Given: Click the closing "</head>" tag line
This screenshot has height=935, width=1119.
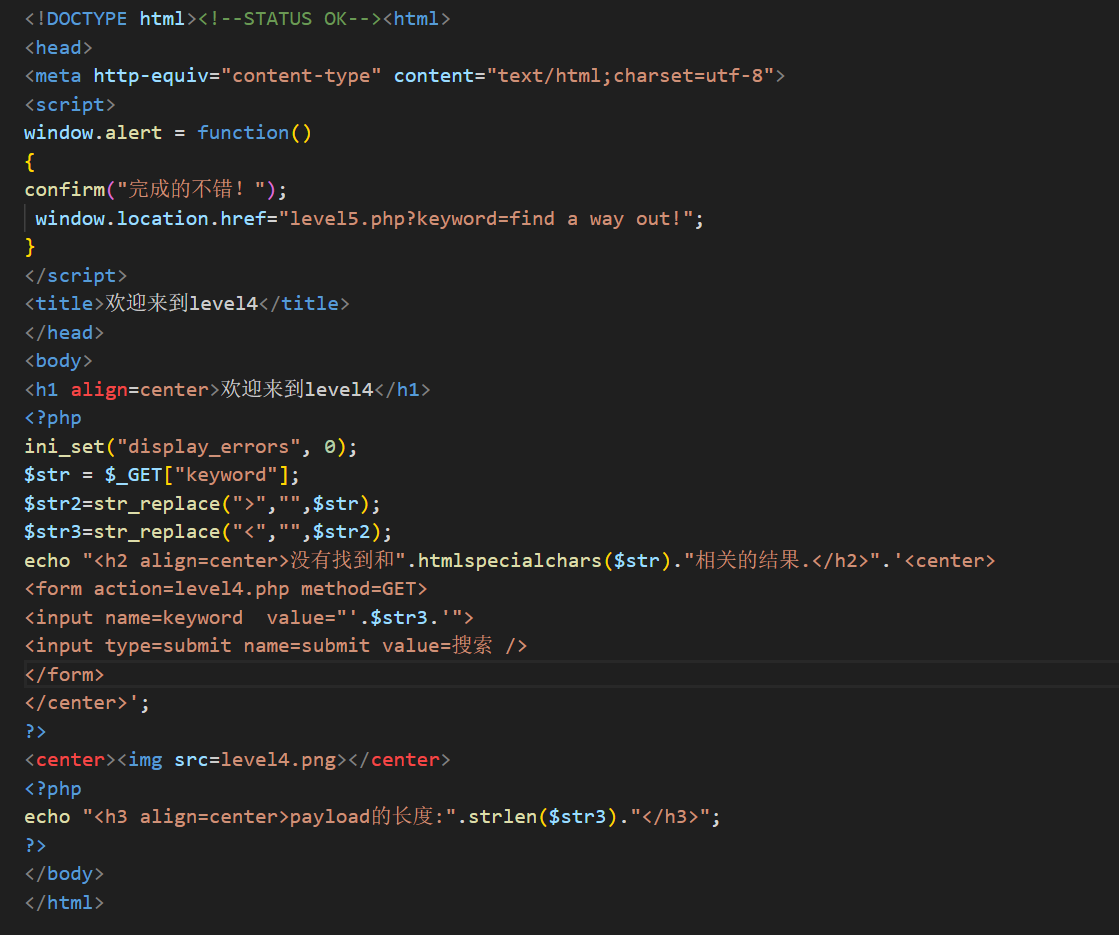Looking at the screenshot, I should coord(64,333).
